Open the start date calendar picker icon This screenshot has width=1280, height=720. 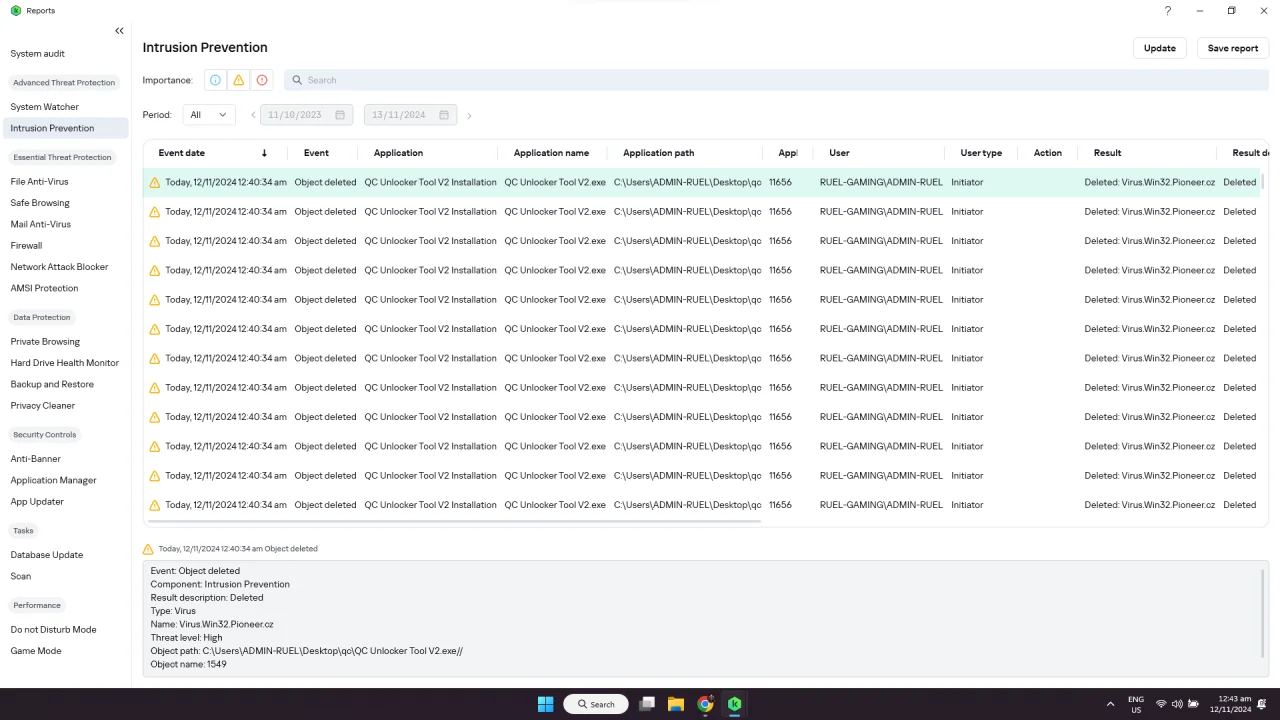coord(340,115)
